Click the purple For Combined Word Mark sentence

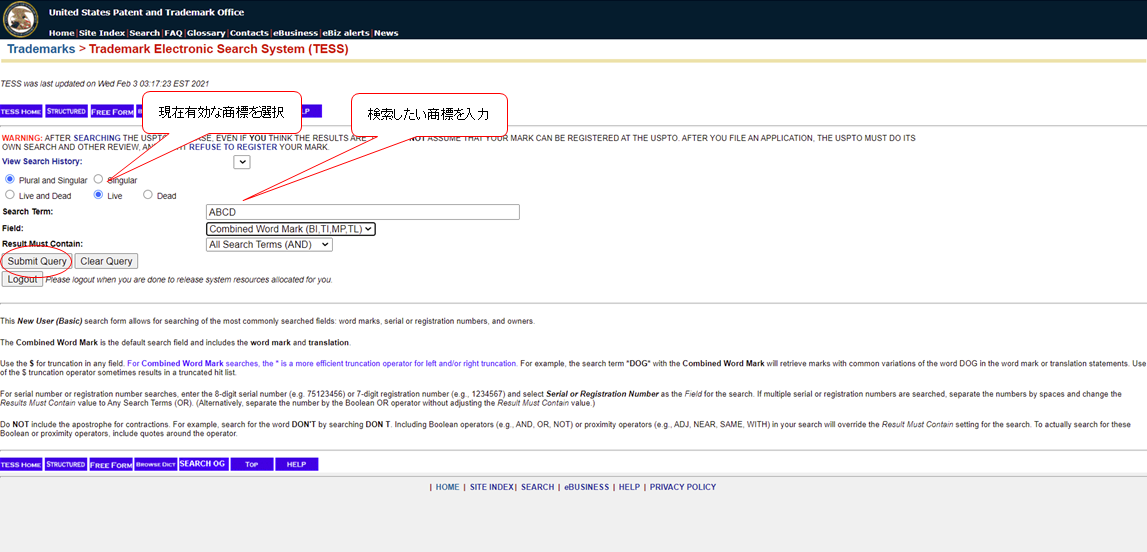tap(323, 363)
